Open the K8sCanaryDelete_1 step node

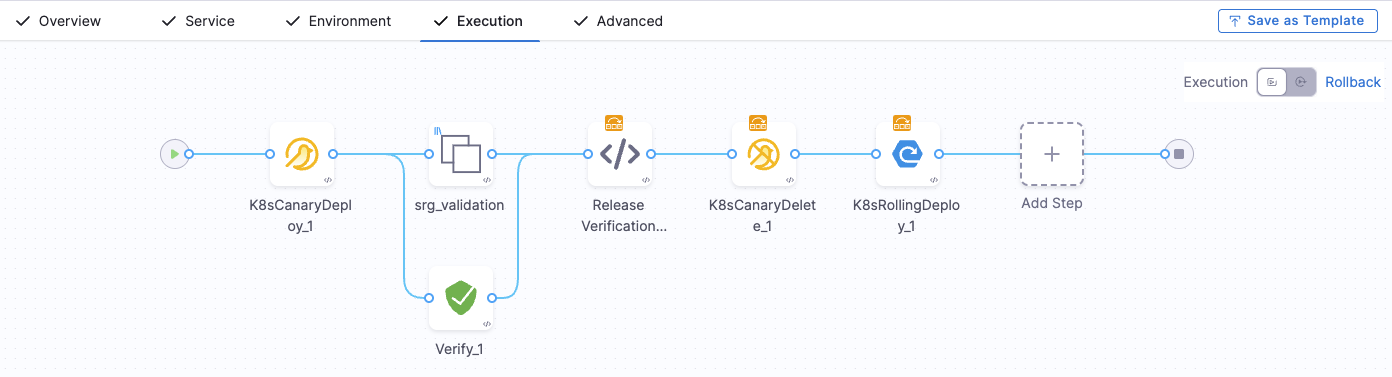[x=763, y=154]
